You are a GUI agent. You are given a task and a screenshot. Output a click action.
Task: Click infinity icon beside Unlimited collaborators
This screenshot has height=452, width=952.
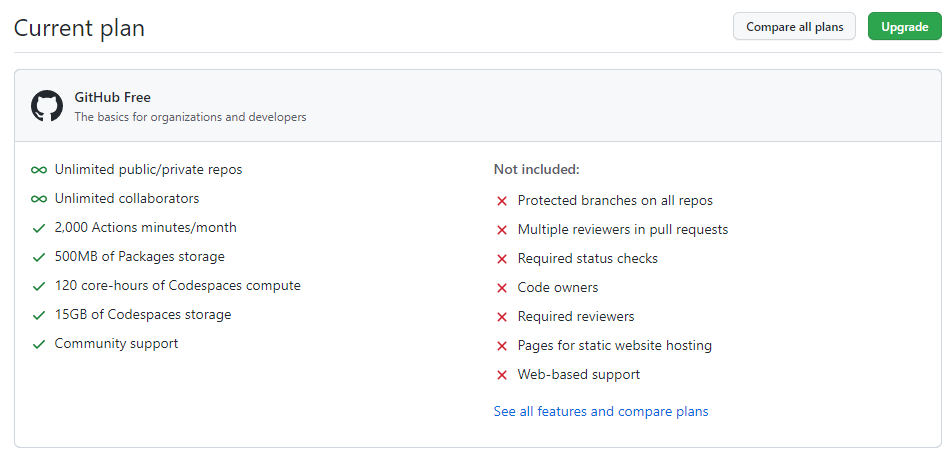click(39, 199)
